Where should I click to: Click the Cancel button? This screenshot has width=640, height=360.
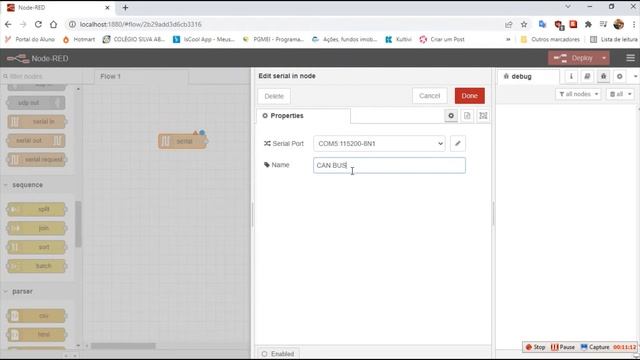coord(429,96)
